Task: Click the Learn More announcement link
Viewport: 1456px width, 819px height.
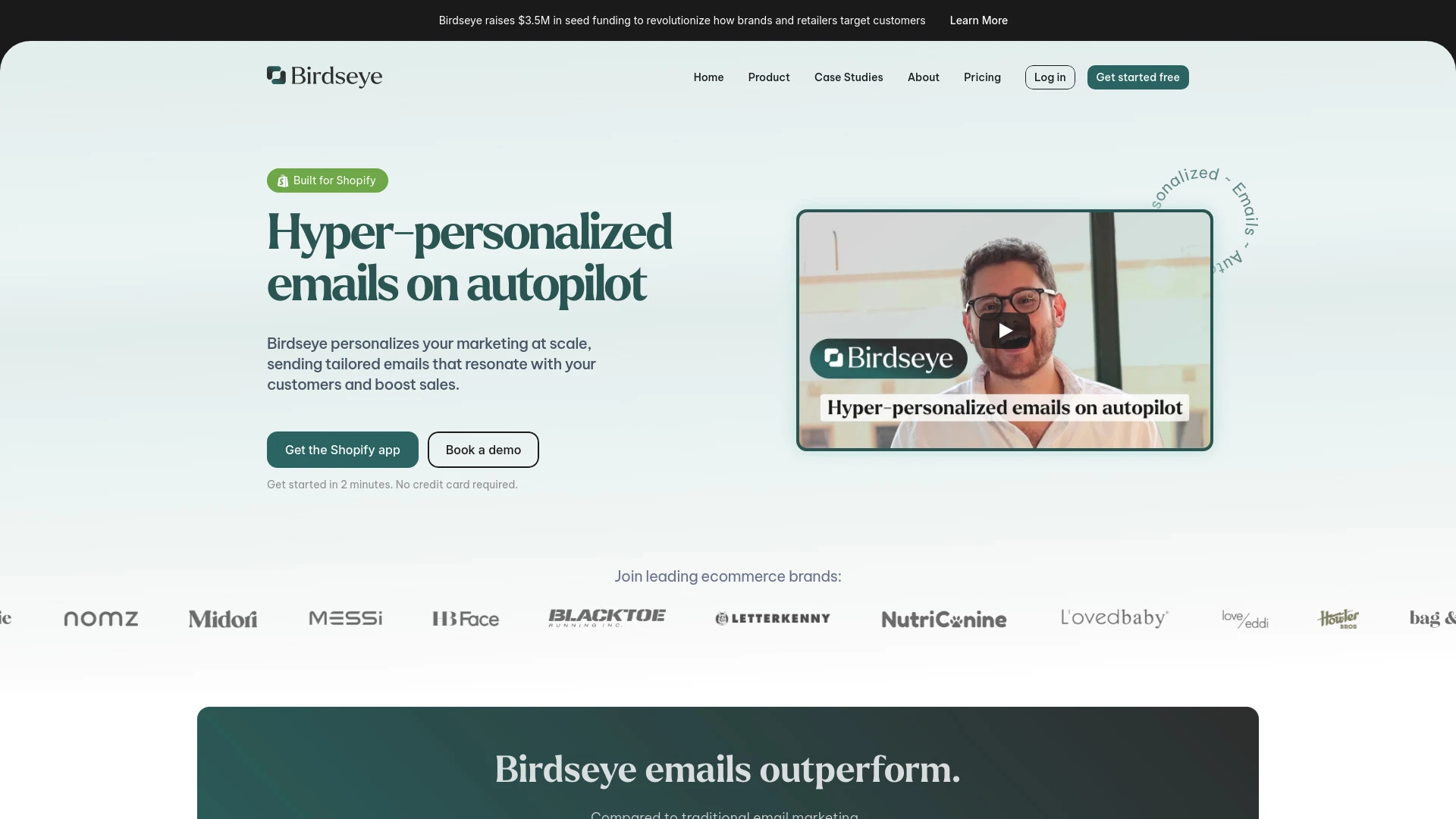Action: [x=978, y=20]
